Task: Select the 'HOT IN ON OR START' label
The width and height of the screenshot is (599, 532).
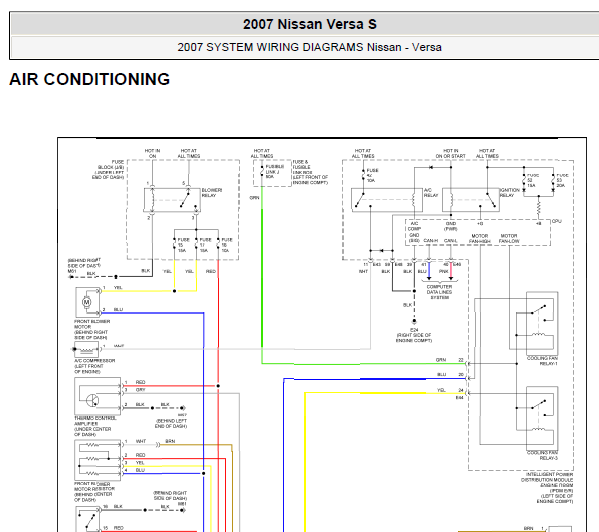Action: coord(451,154)
